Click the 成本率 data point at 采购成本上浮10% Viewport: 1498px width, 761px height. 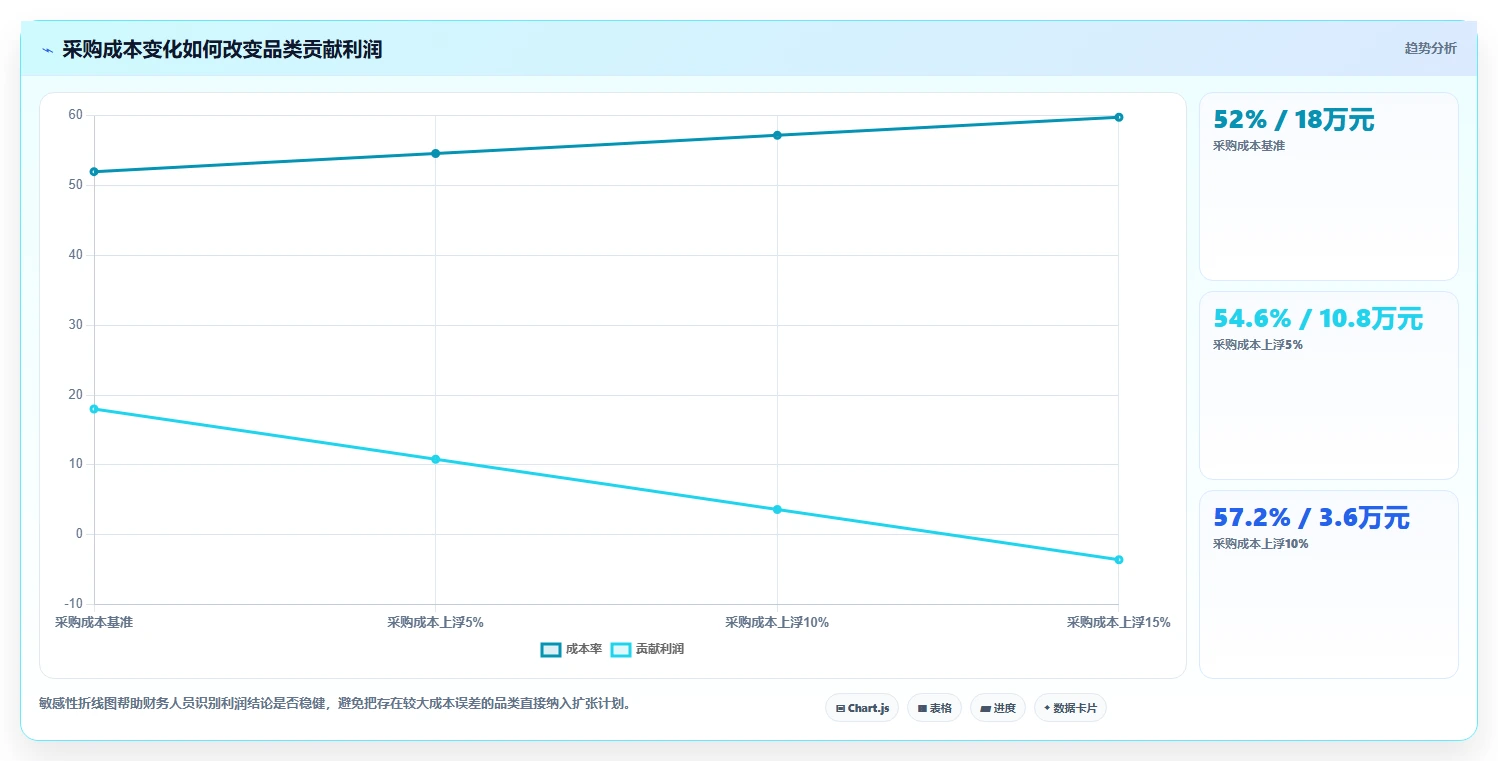tap(777, 135)
